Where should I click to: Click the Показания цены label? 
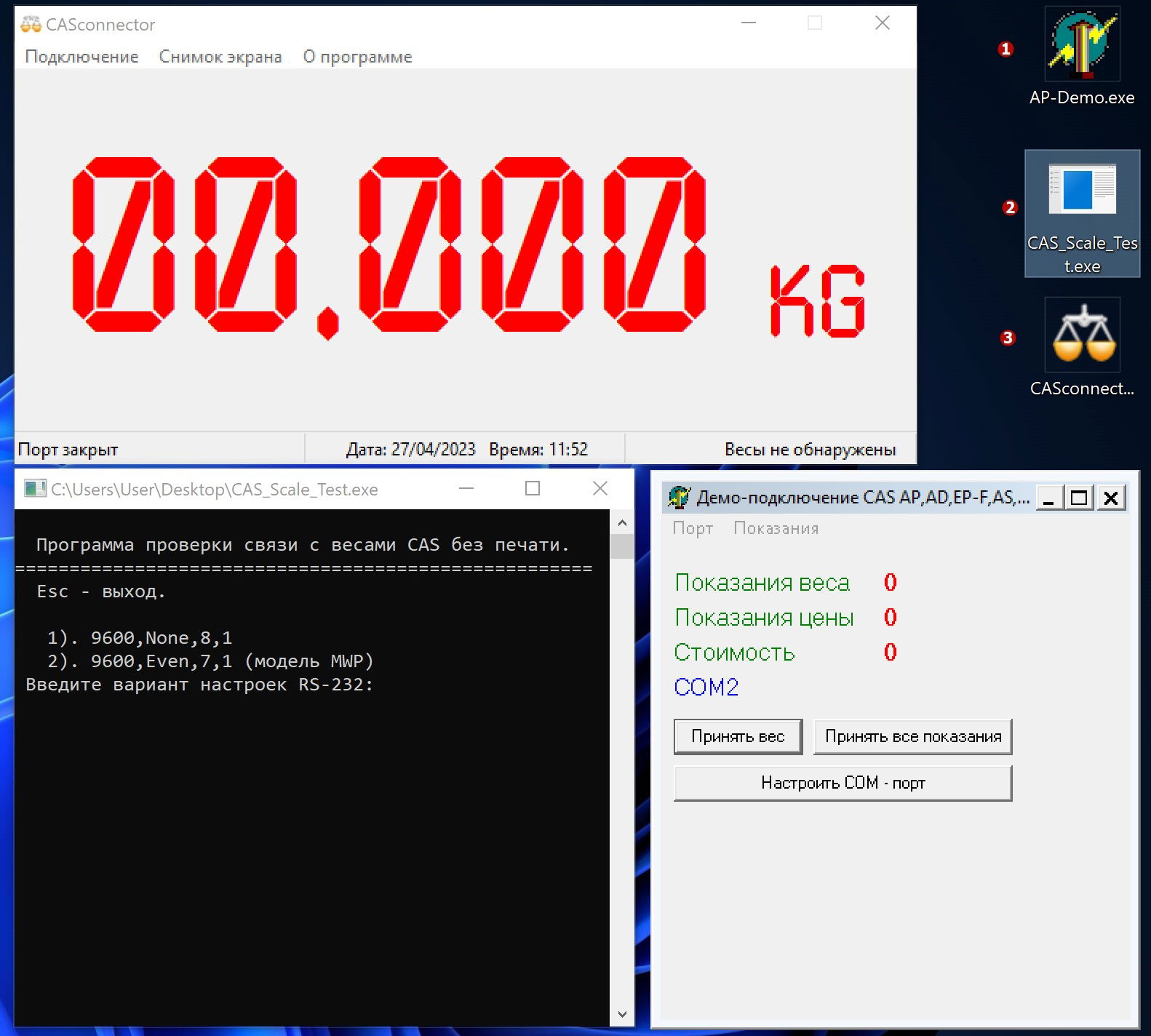(x=764, y=618)
